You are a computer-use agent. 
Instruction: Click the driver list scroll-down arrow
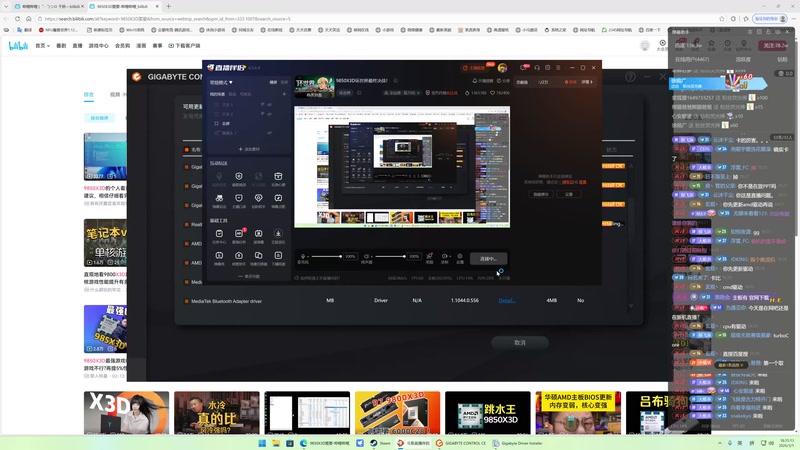tap(631, 306)
